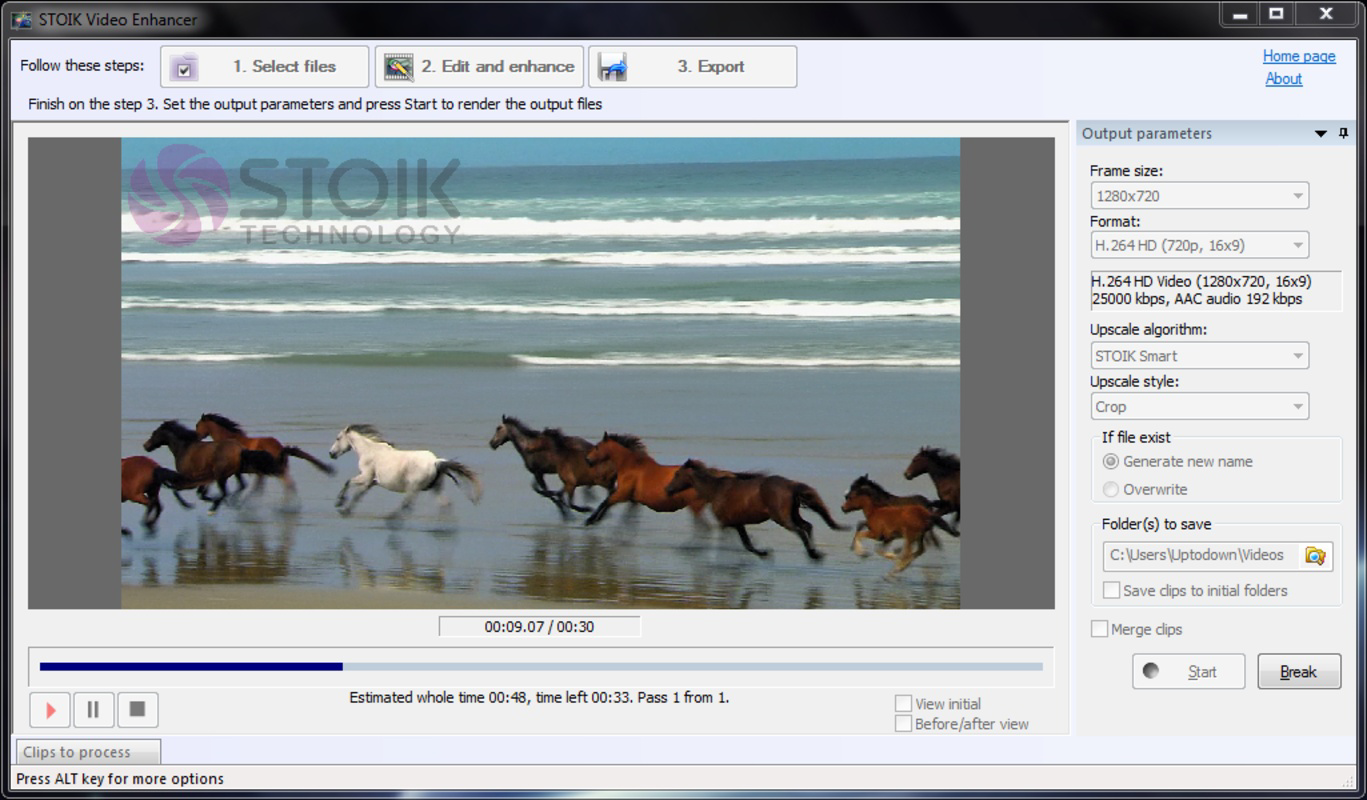Open the Clips to process tab
Viewport: 1367px width, 800px height.
(88, 752)
